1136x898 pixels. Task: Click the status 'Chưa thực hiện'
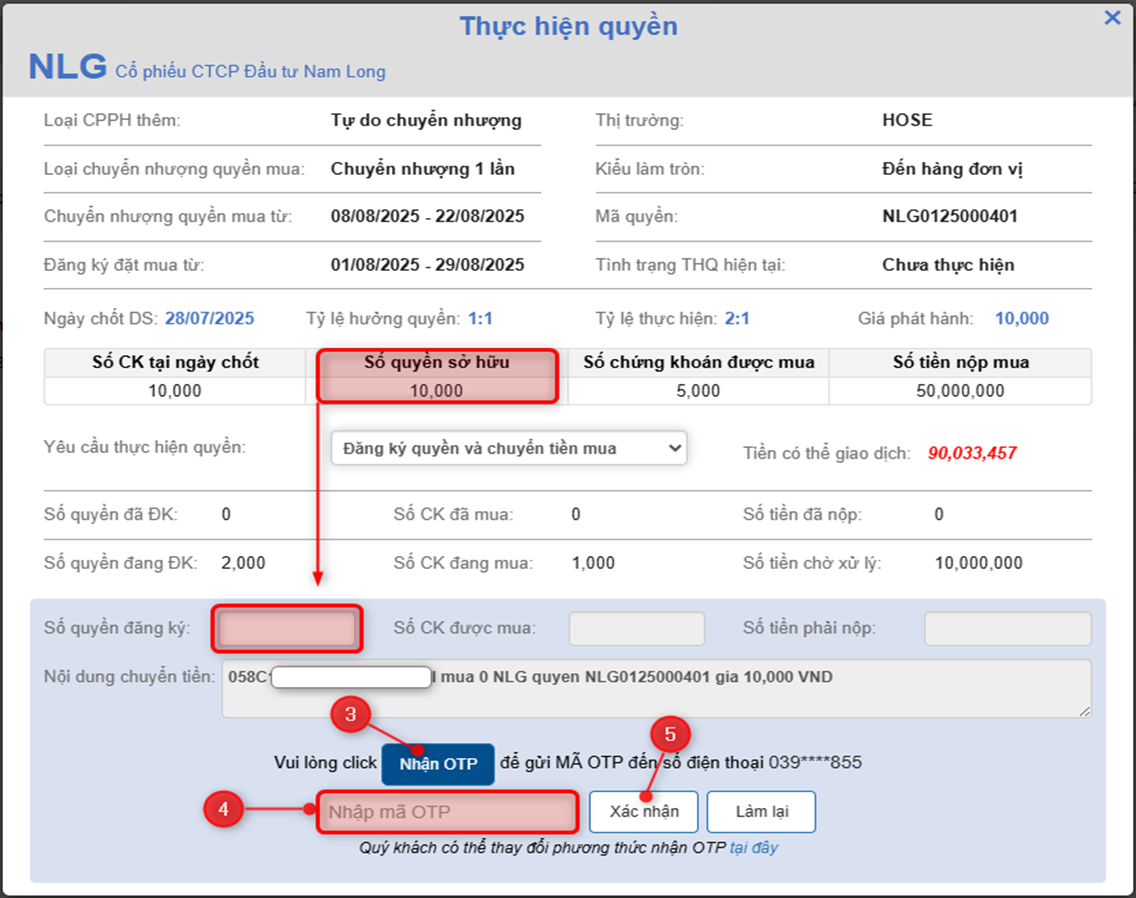[948, 265]
